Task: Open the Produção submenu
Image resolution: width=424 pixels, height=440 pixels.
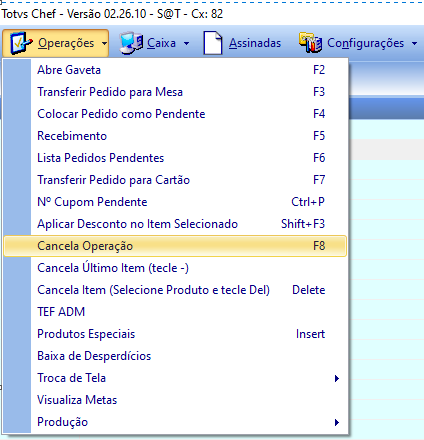Action: click(175, 422)
